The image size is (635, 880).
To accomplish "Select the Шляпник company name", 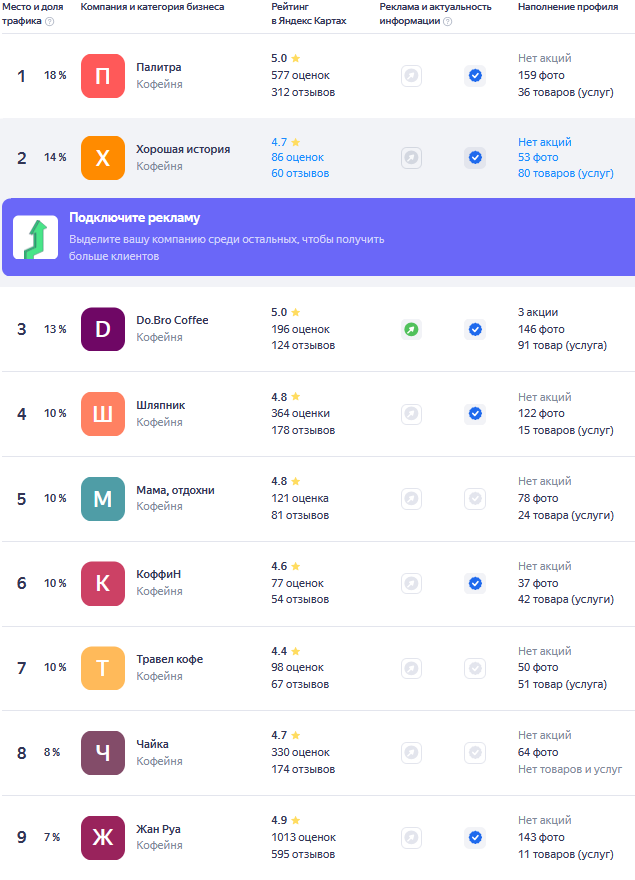I will (161, 405).
